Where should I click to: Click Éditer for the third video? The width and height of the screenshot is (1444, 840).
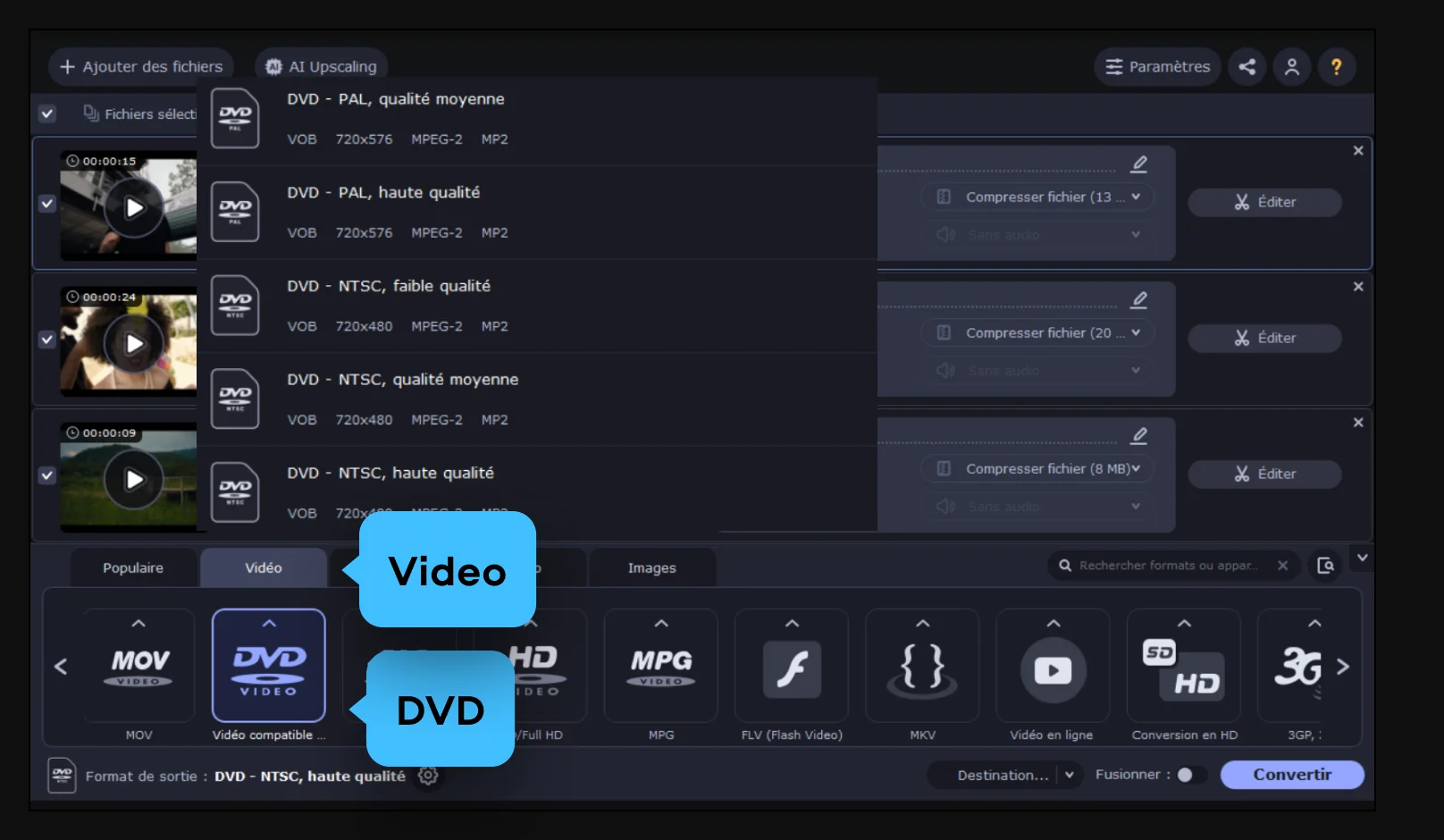1264,474
